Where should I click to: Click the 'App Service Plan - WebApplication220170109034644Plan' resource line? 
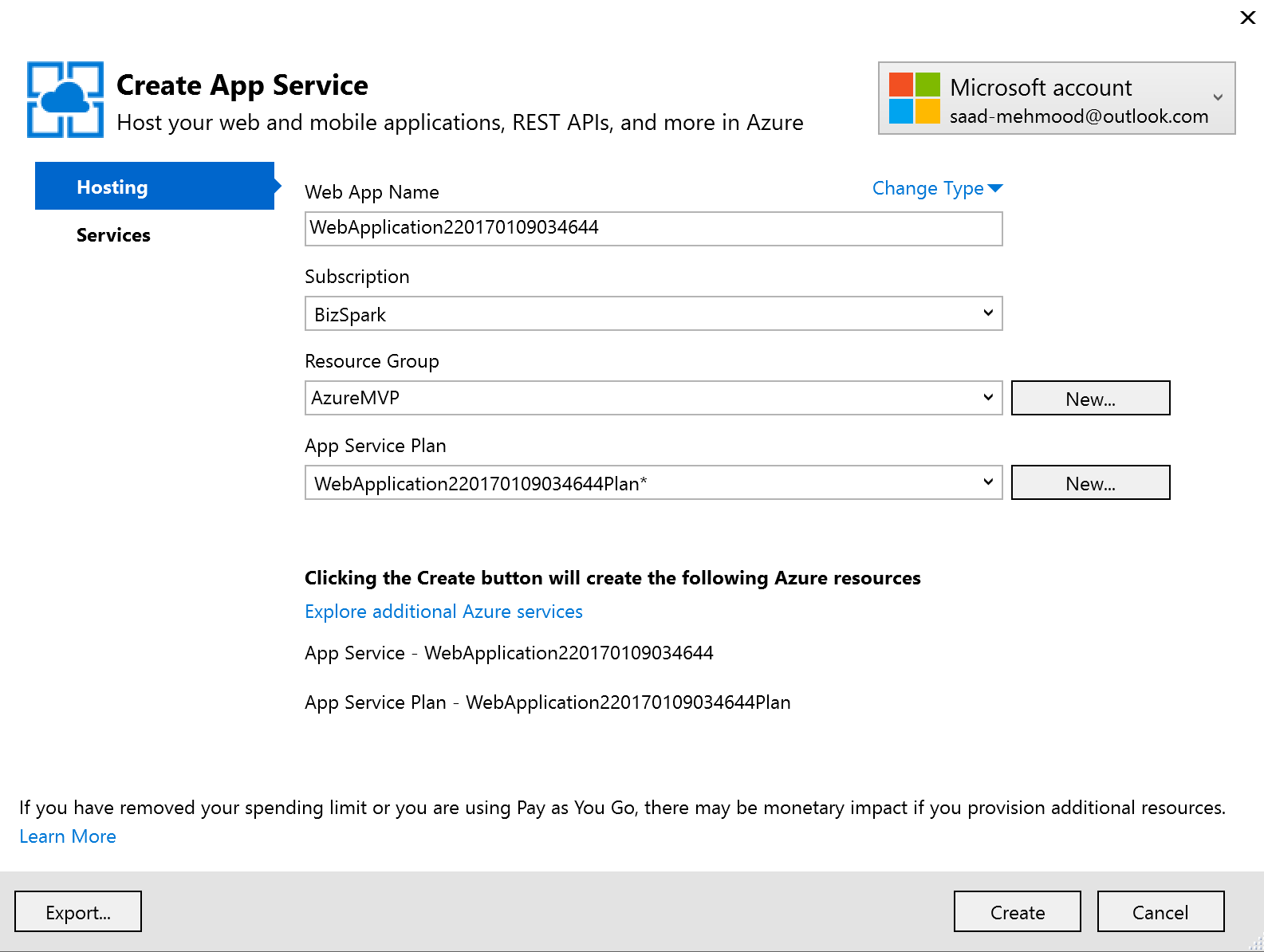[x=548, y=702]
